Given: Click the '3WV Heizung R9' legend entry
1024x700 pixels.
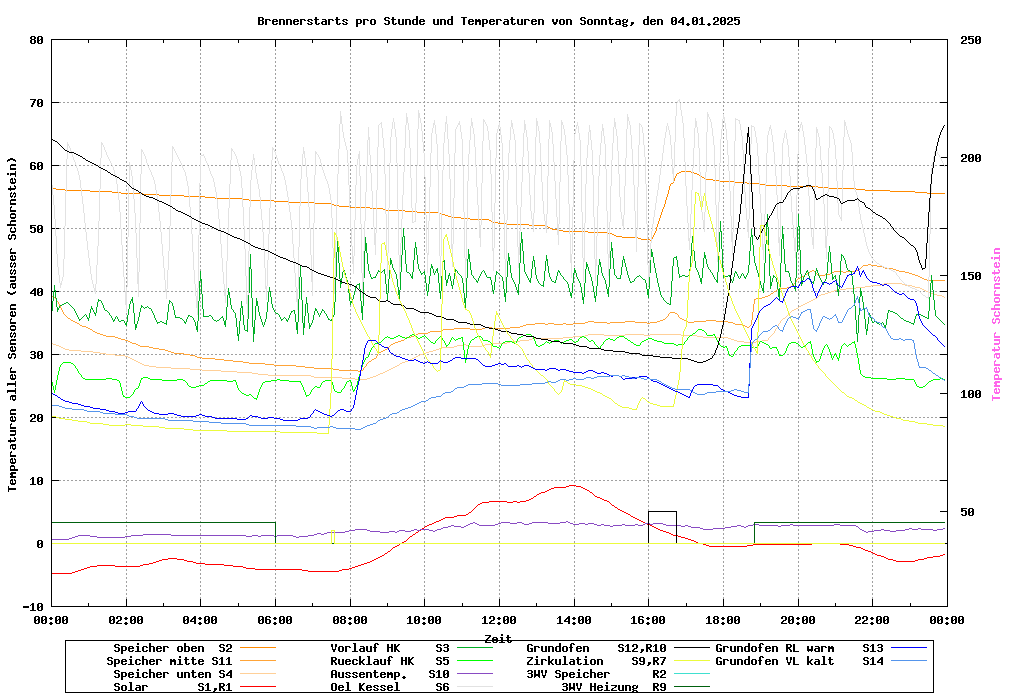Looking at the screenshot, I should [614, 687].
